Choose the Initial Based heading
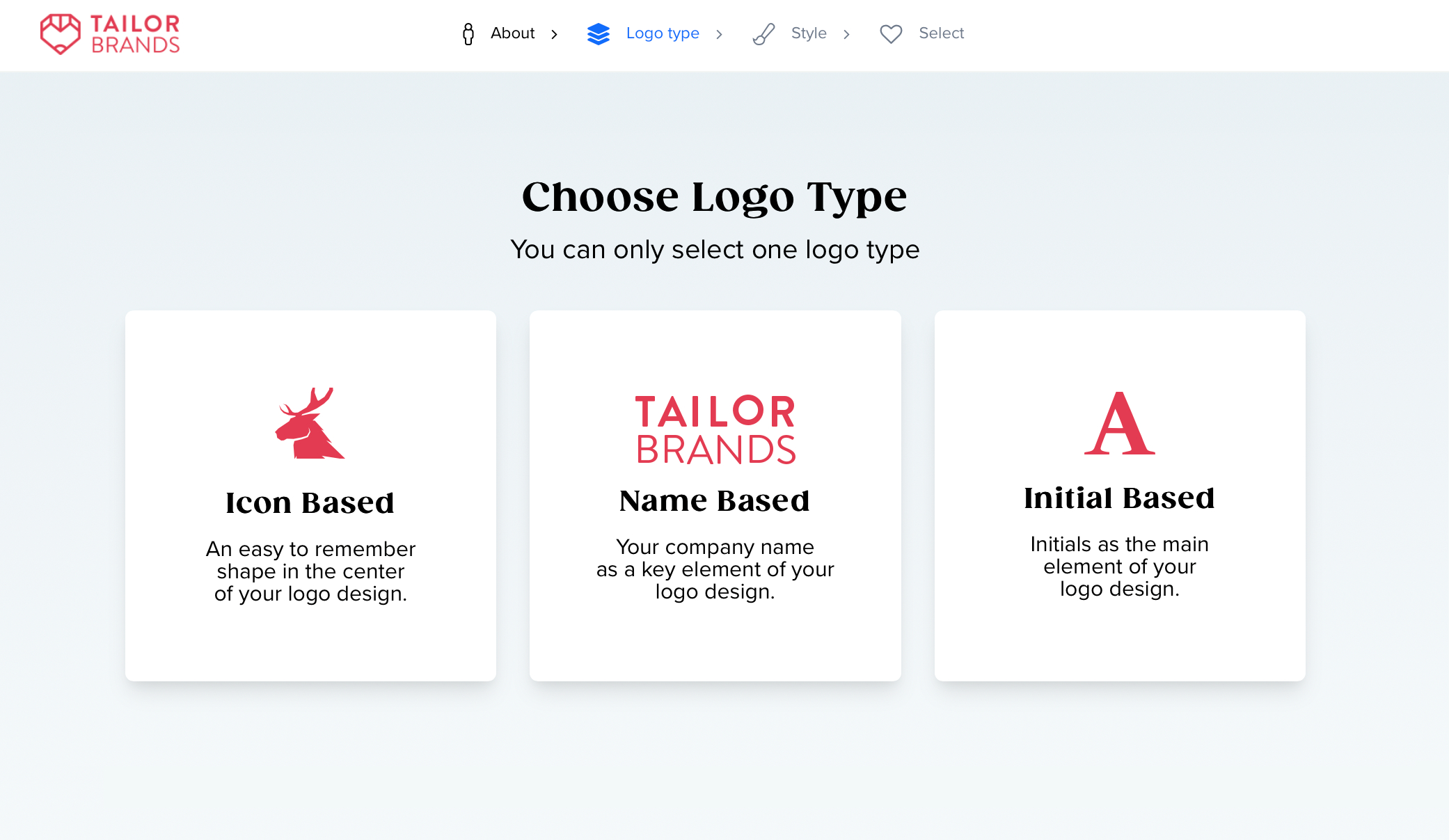The width and height of the screenshot is (1449, 840). [1119, 498]
